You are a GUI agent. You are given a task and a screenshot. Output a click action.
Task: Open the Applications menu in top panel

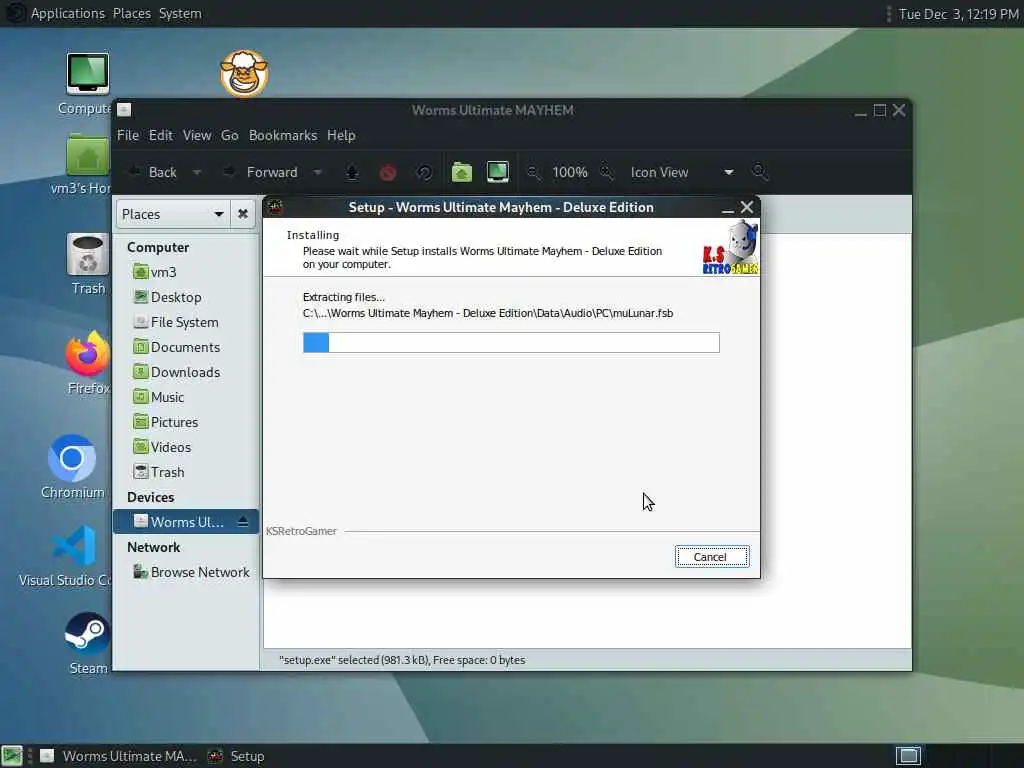tap(67, 13)
